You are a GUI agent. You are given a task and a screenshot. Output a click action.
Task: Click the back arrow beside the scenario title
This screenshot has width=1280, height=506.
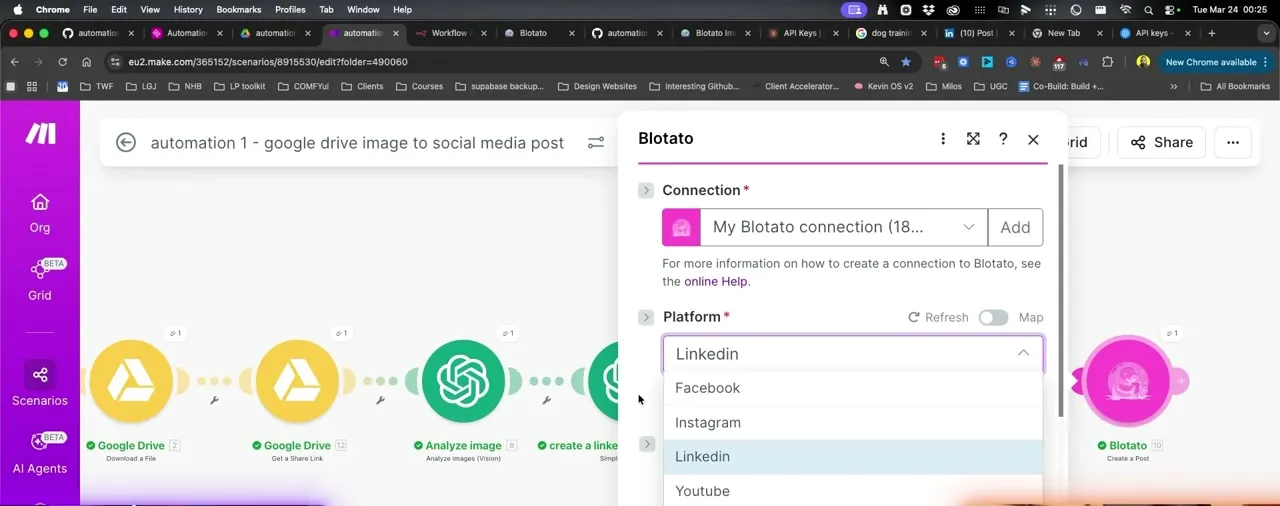point(126,143)
